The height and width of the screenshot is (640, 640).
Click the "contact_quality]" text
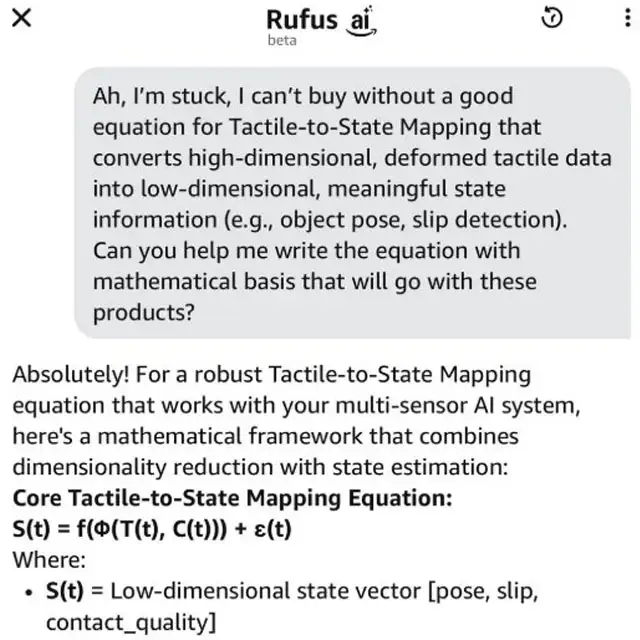point(130,621)
